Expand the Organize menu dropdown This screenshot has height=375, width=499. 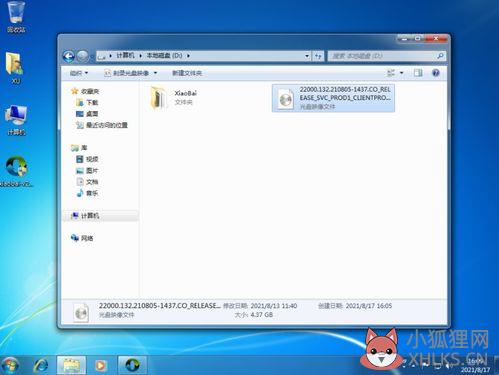click(79, 73)
